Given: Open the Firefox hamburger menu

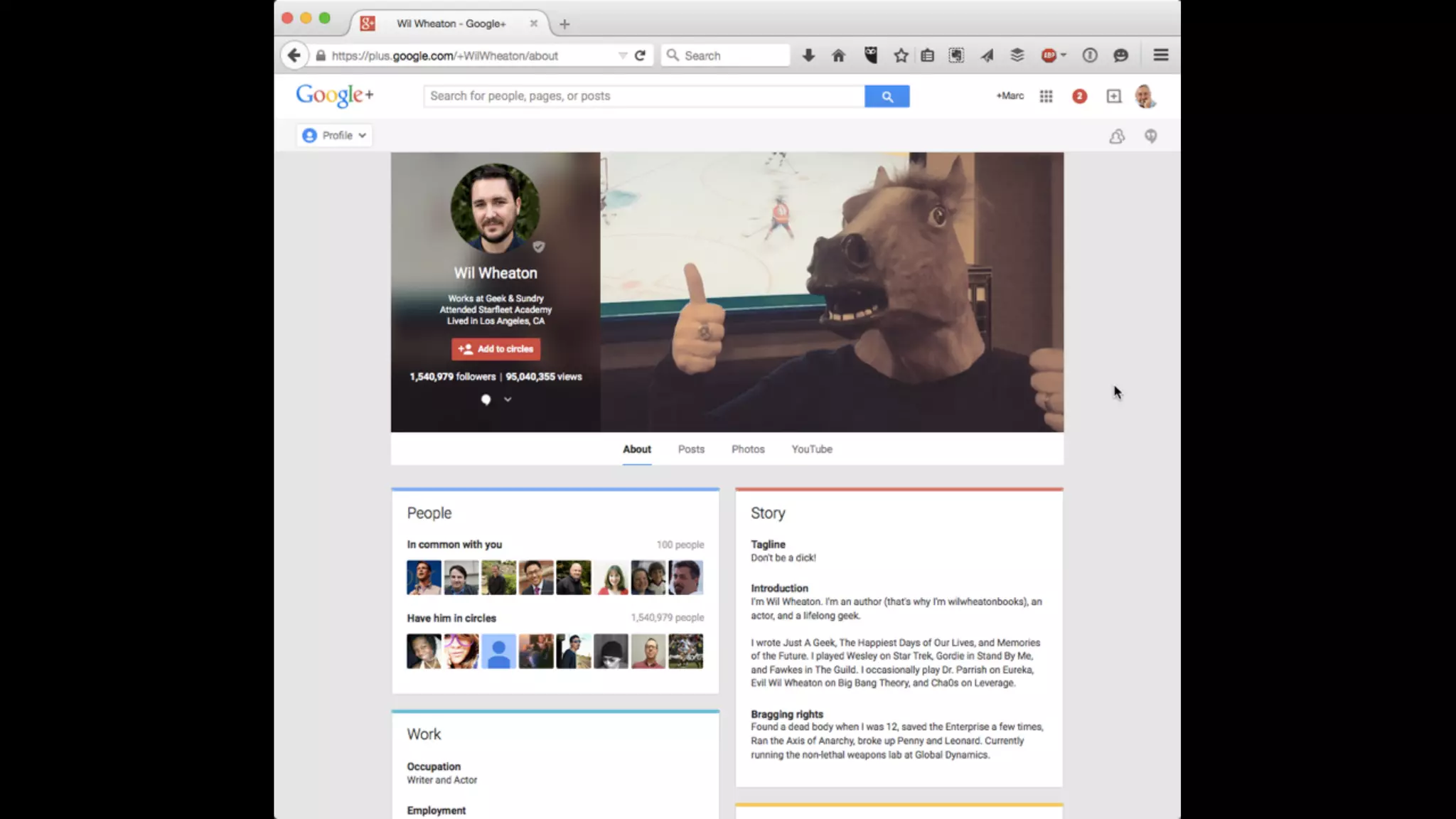Looking at the screenshot, I should [x=1161, y=55].
